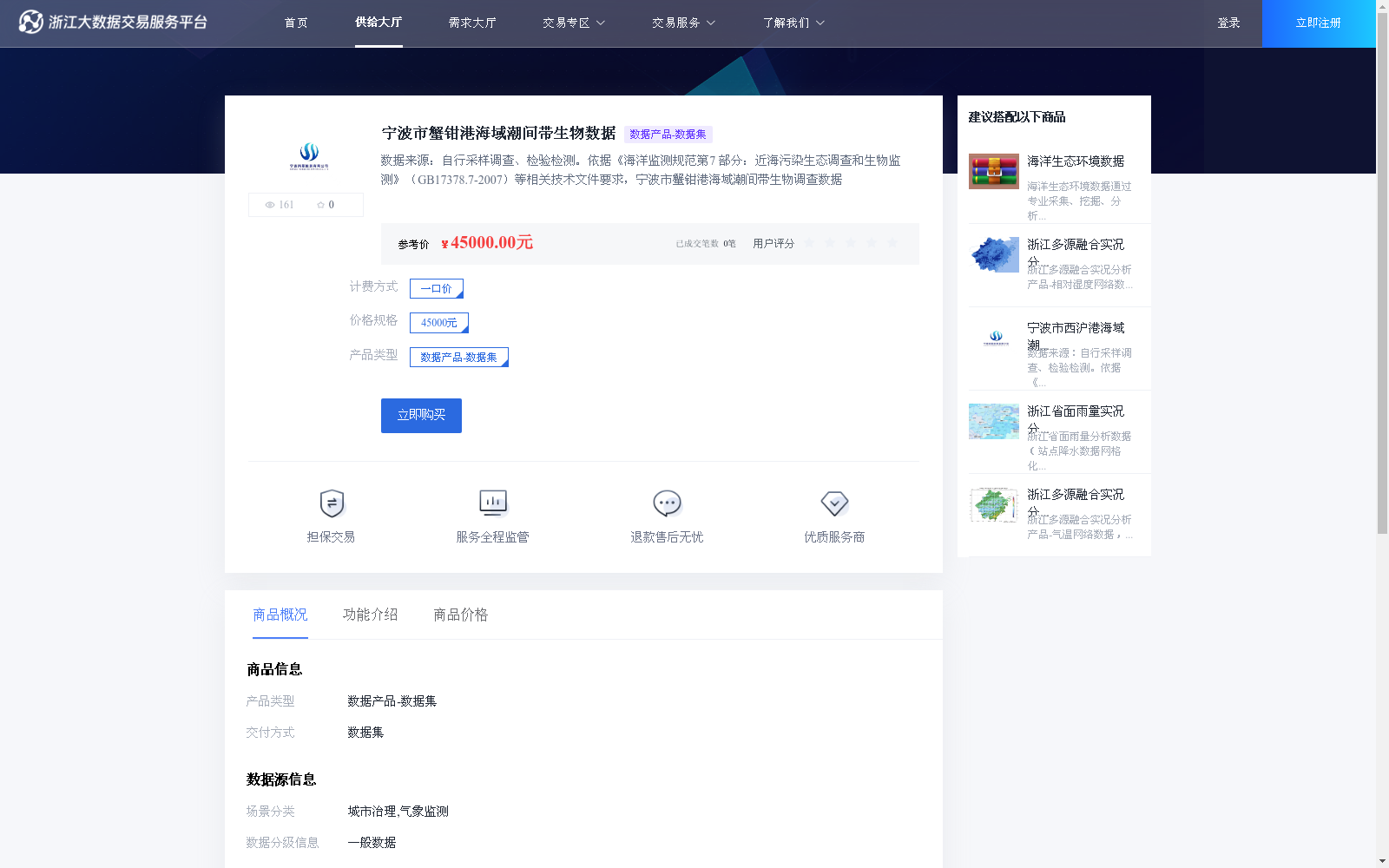Click the 立即注册 button
This screenshot has height=868, width=1389.
(1319, 23)
